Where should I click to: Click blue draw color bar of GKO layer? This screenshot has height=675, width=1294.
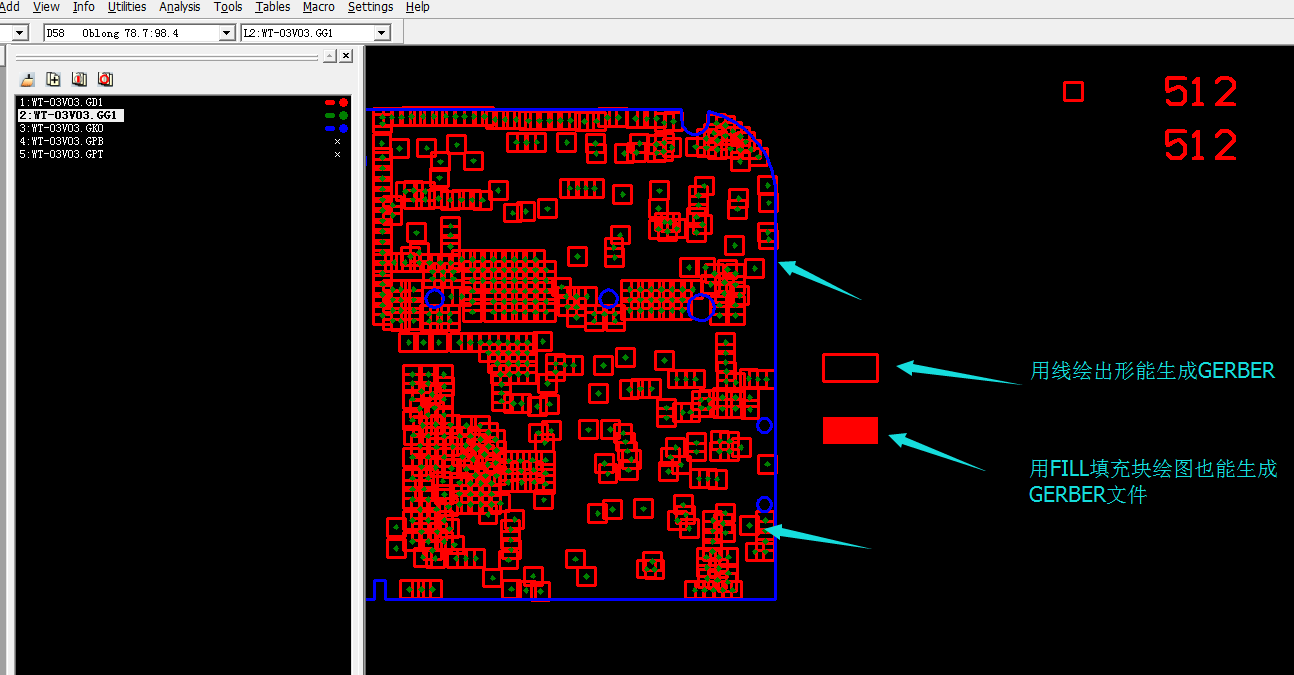(330, 129)
